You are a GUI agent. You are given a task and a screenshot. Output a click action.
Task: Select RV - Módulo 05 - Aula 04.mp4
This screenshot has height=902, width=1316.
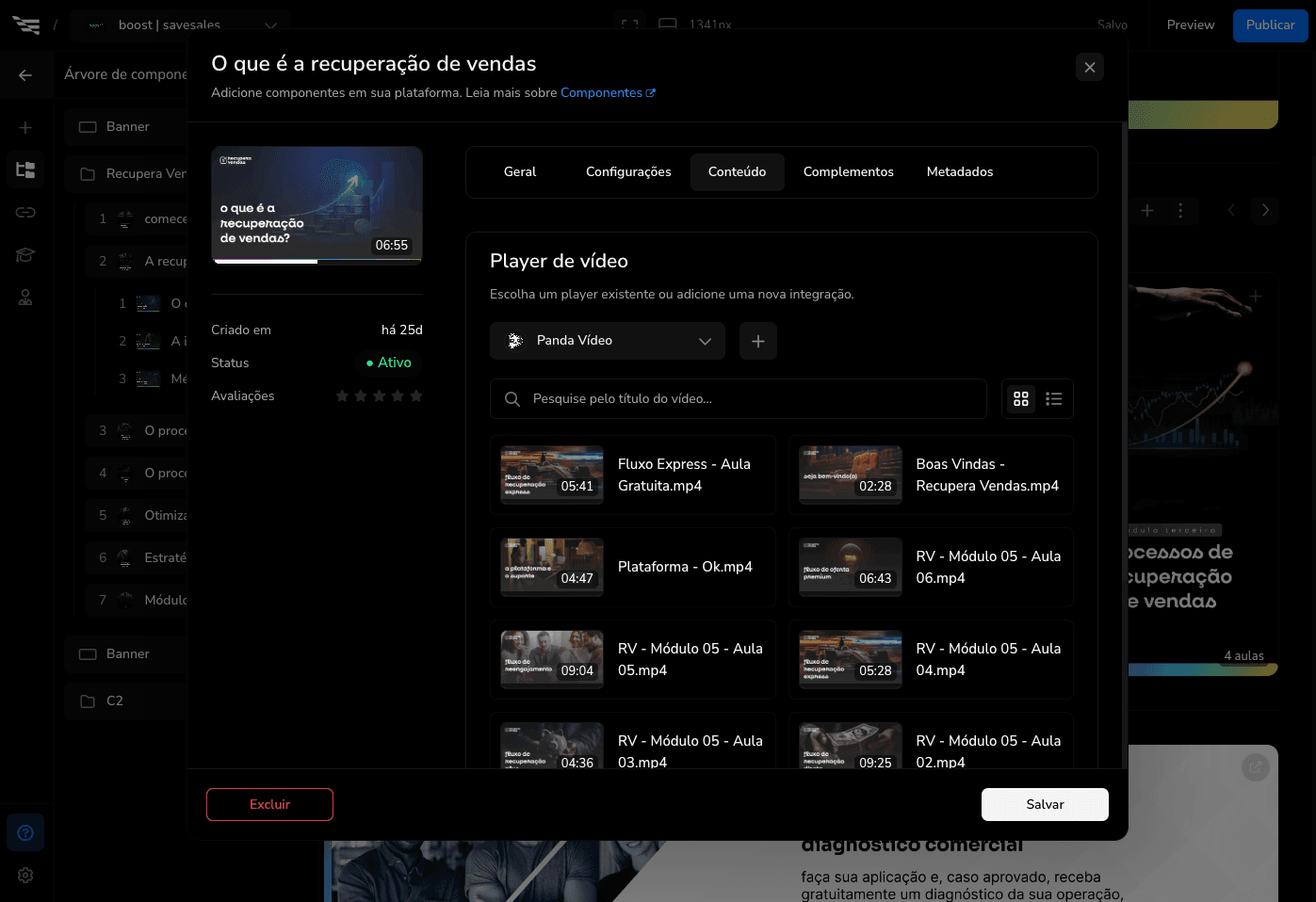pos(931,660)
